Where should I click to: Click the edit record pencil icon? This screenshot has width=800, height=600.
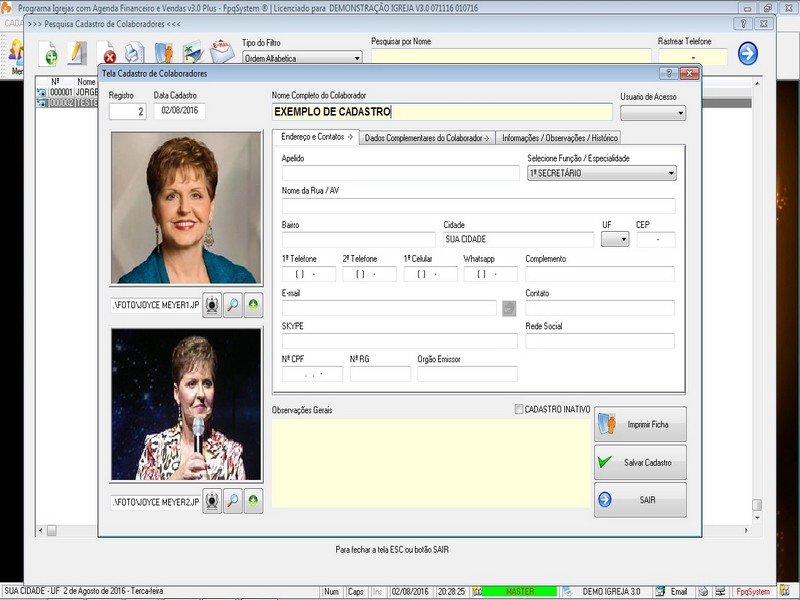(77, 53)
